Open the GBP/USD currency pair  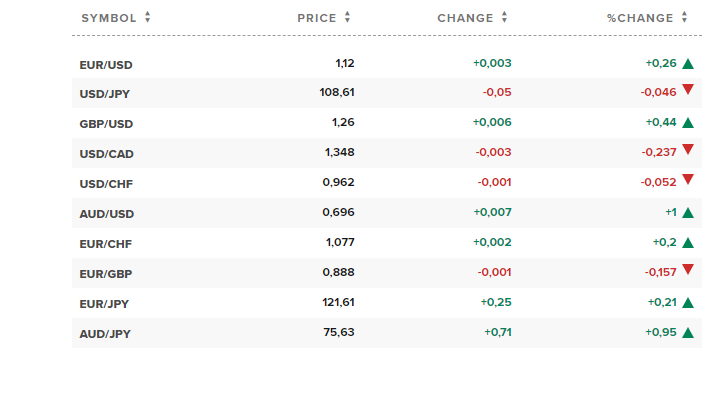pos(106,124)
